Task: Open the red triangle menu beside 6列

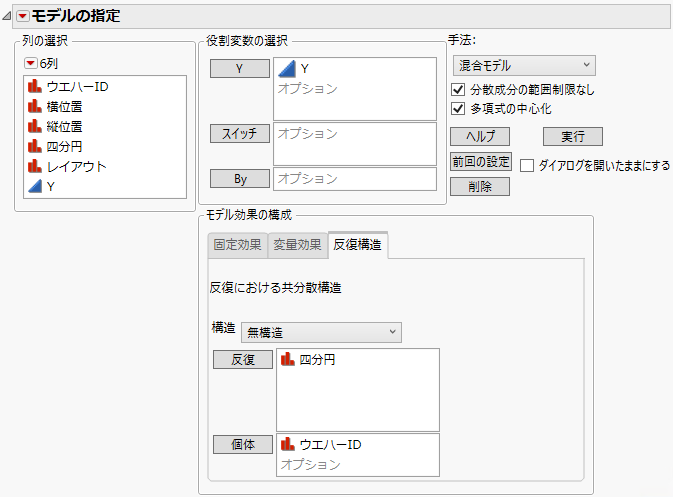Action: coord(30,63)
